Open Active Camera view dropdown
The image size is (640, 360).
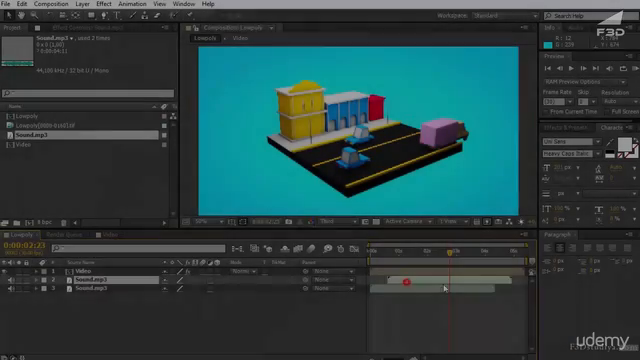[408, 222]
